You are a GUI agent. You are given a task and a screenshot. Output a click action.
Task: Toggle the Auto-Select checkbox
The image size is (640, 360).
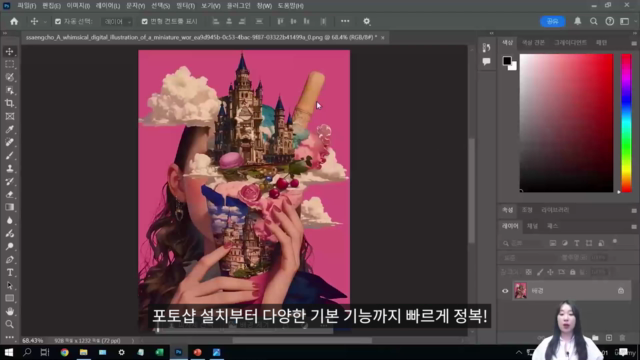tap(58, 22)
